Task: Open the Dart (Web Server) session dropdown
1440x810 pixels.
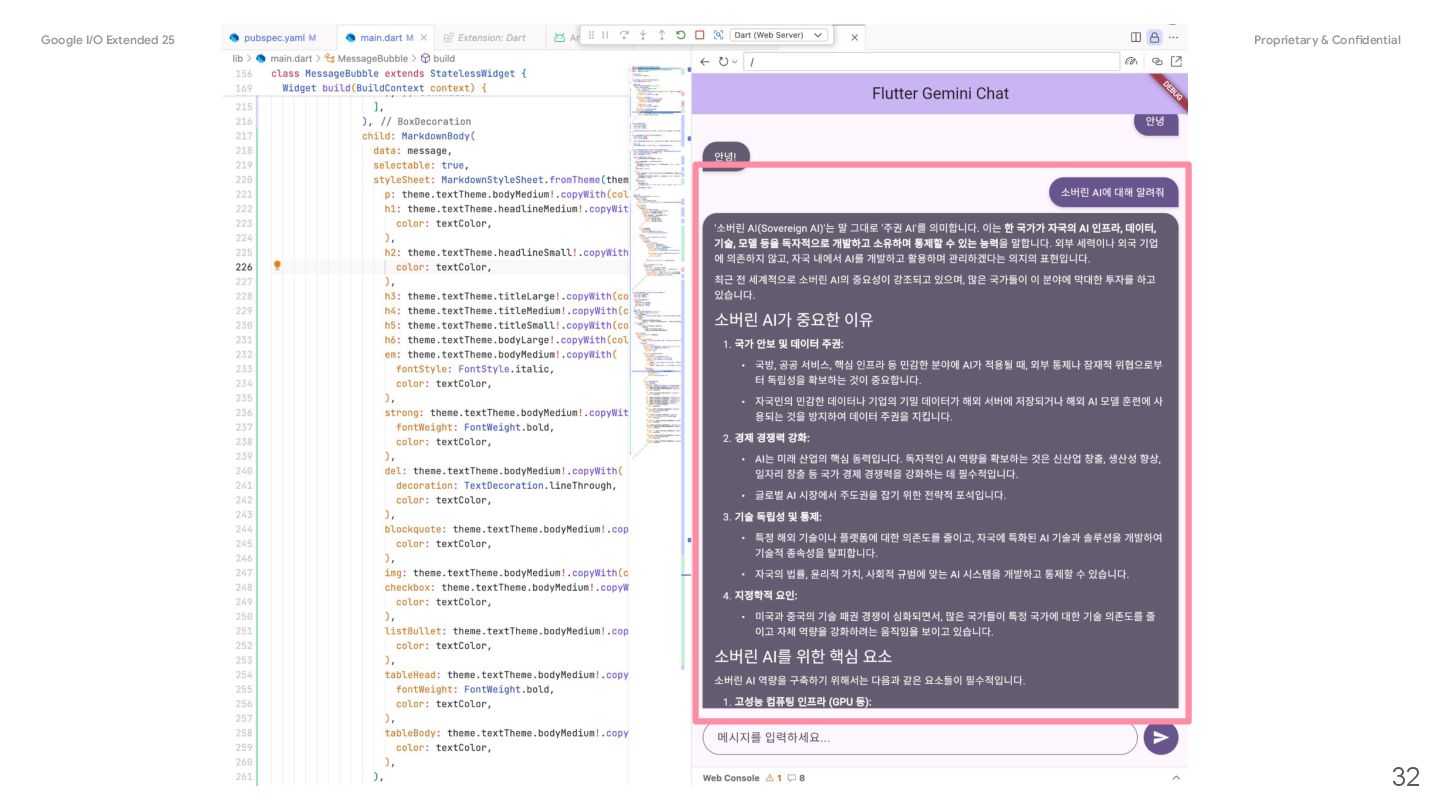Action: [779, 35]
